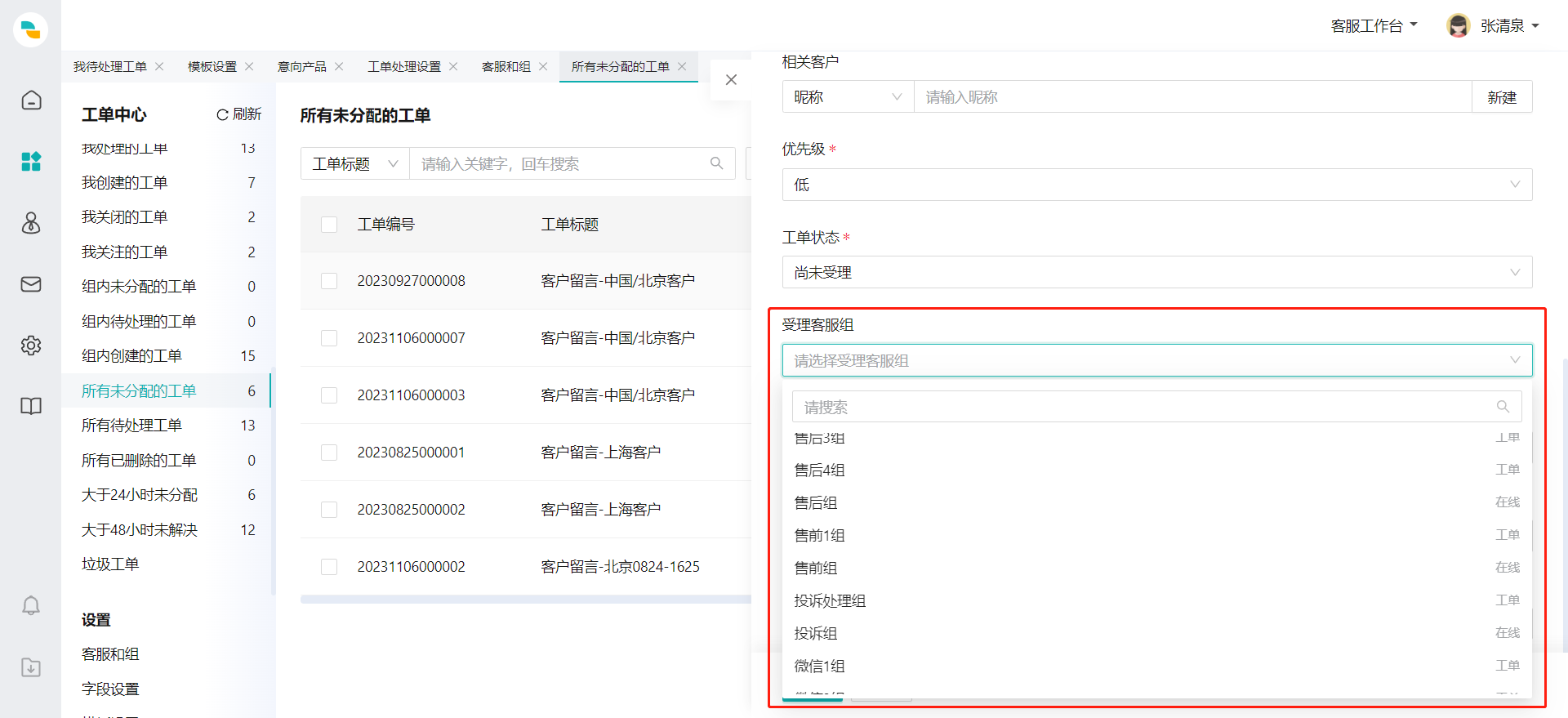Click the 请输入昵称 input field
Viewport: 1568px width, 718px height.
click(x=1192, y=96)
